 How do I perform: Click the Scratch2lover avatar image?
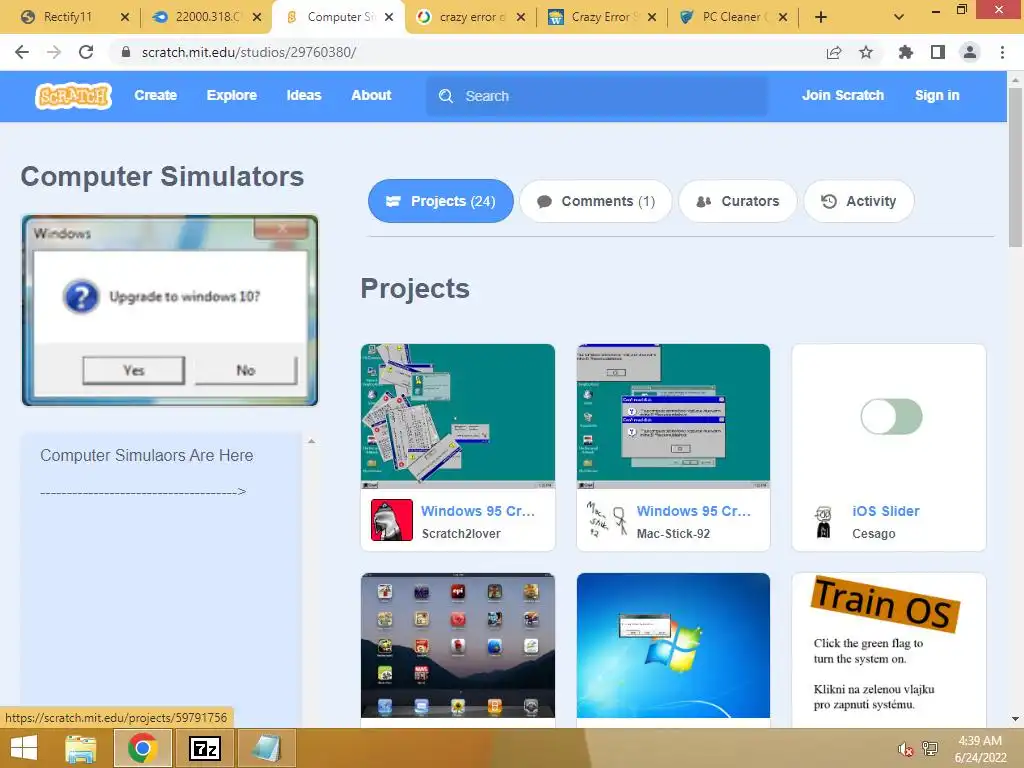tap(392, 520)
